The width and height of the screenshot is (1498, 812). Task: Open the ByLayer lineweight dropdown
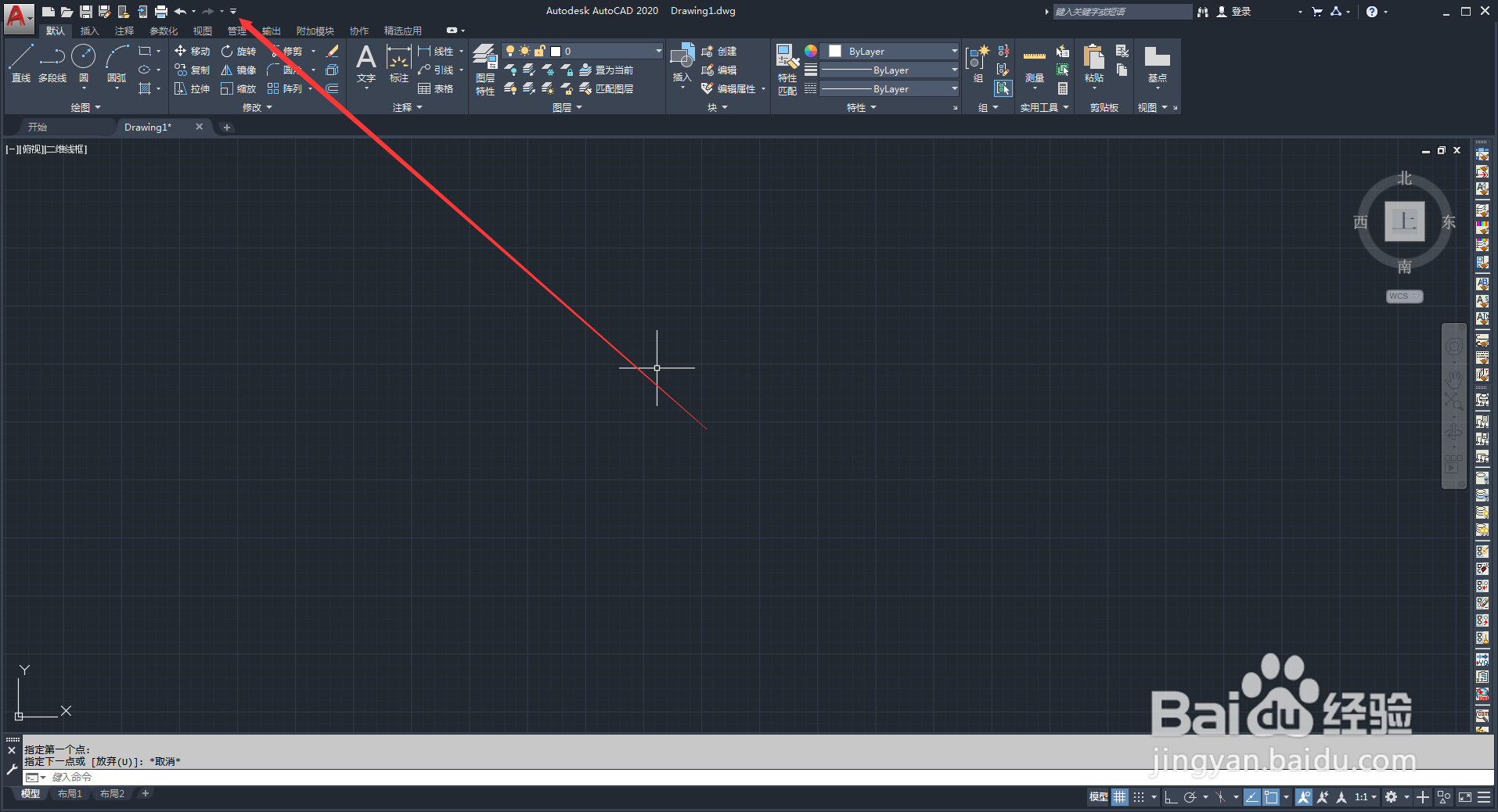pos(889,70)
